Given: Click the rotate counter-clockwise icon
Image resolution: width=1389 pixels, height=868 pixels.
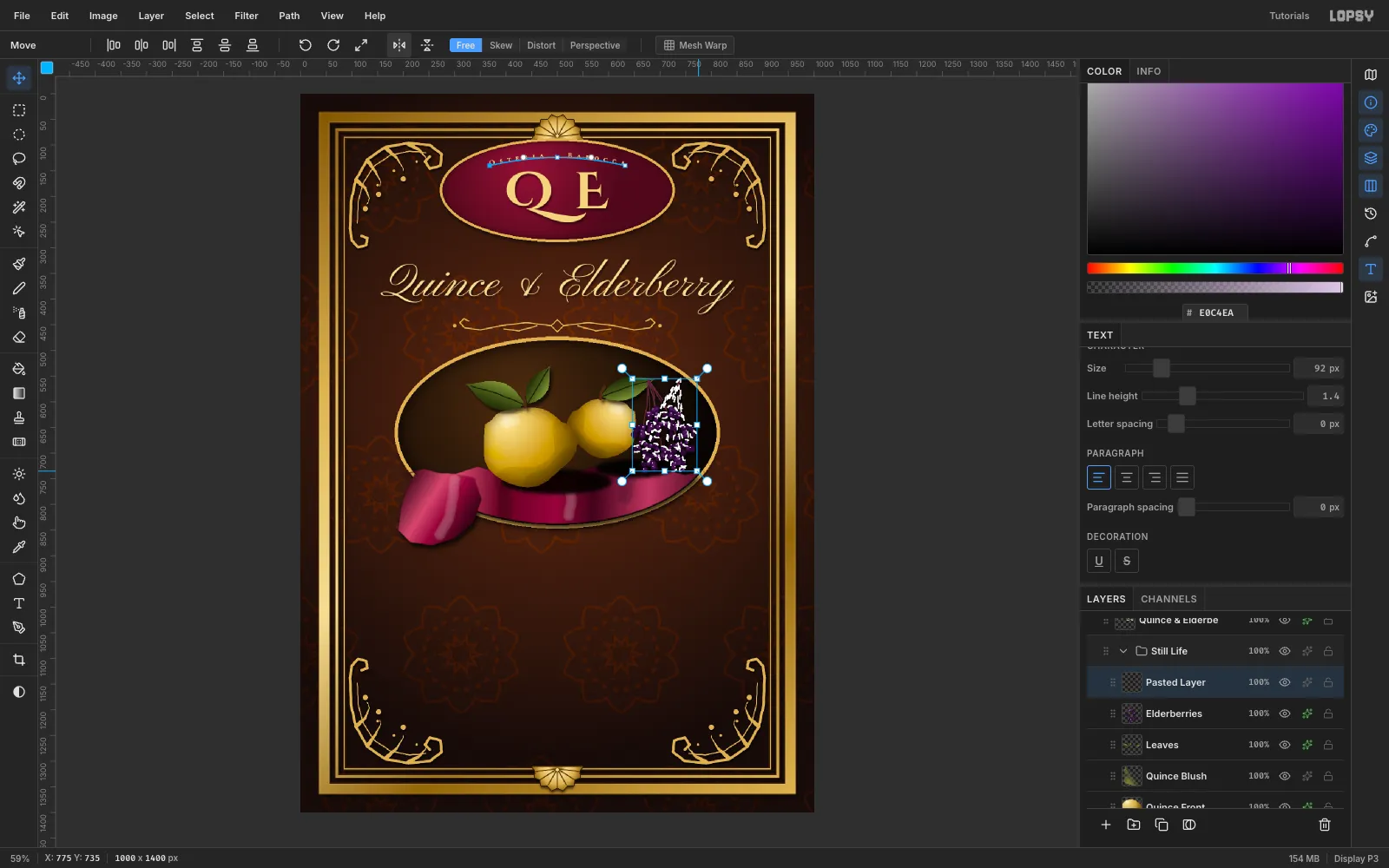Looking at the screenshot, I should coord(306,45).
